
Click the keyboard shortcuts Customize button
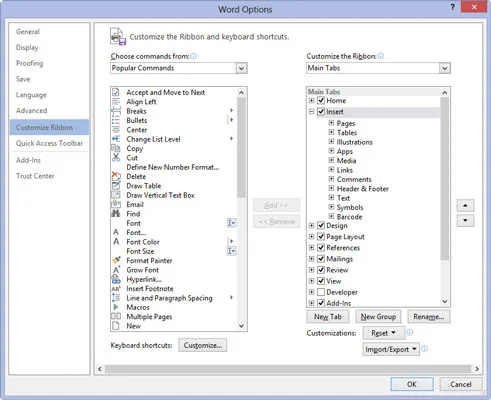(x=203, y=345)
